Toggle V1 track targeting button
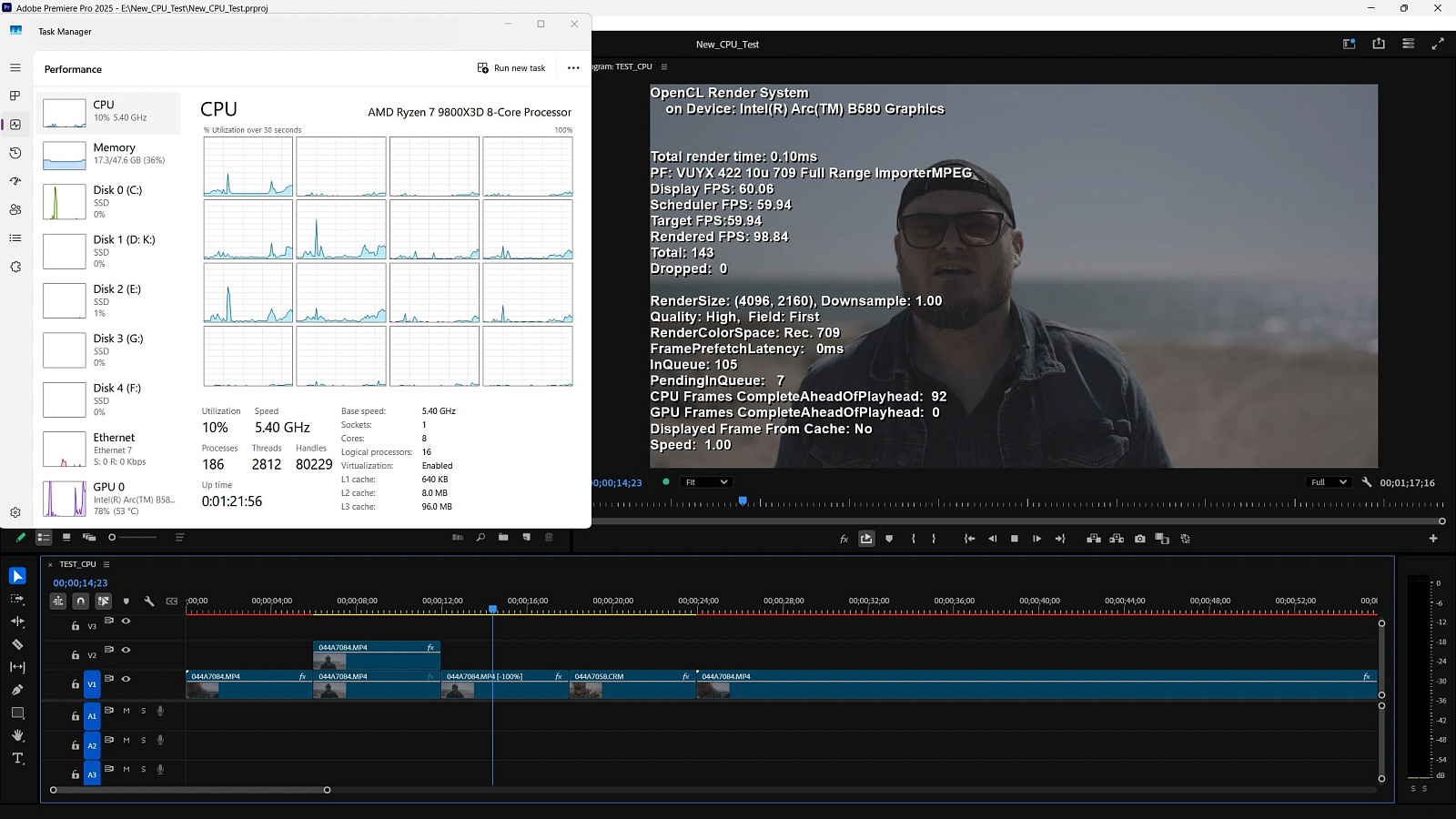 tap(92, 684)
